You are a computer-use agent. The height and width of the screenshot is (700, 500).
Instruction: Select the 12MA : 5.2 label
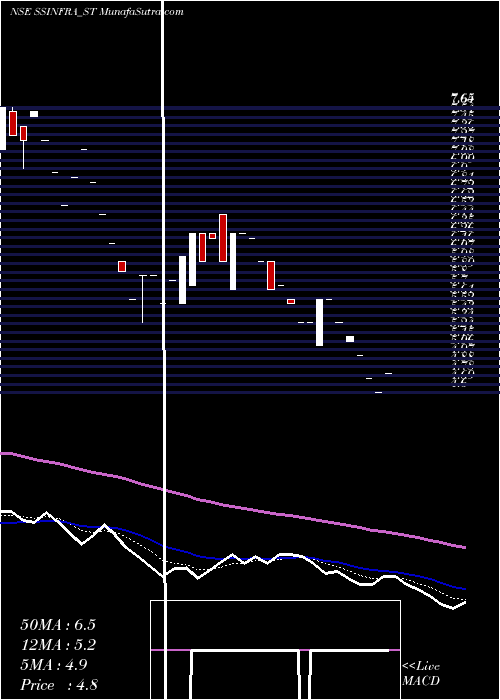point(58,645)
